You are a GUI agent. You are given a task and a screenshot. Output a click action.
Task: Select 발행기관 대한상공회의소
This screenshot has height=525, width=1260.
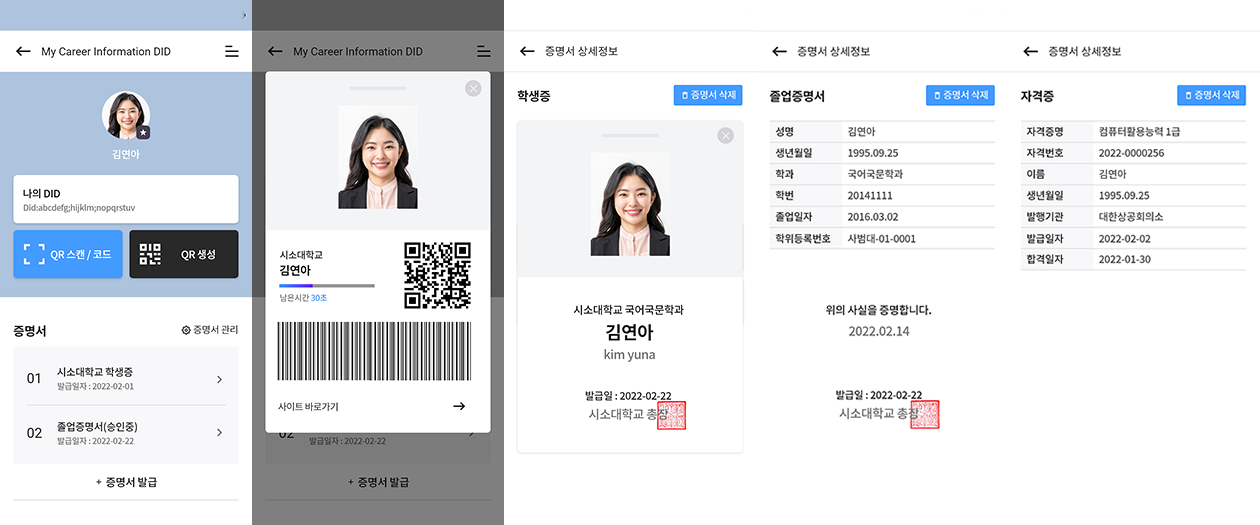(1130, 217)
